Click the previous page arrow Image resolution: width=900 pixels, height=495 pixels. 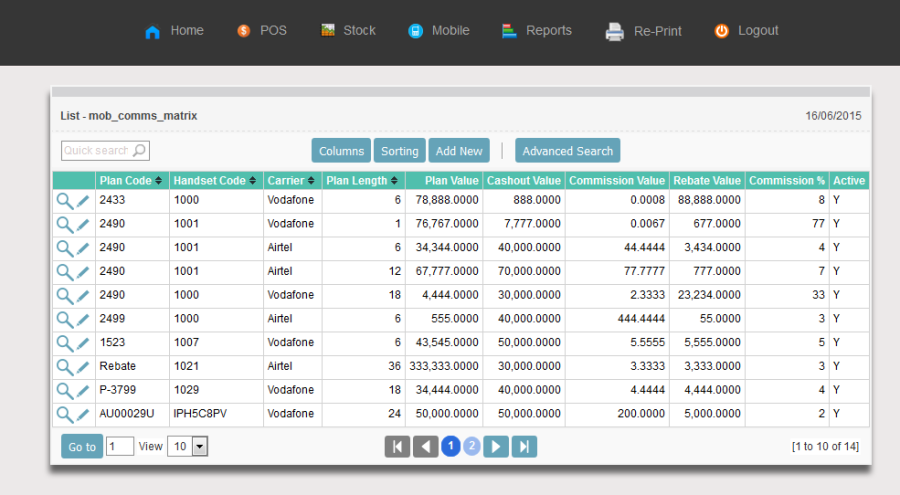[425, 447]
